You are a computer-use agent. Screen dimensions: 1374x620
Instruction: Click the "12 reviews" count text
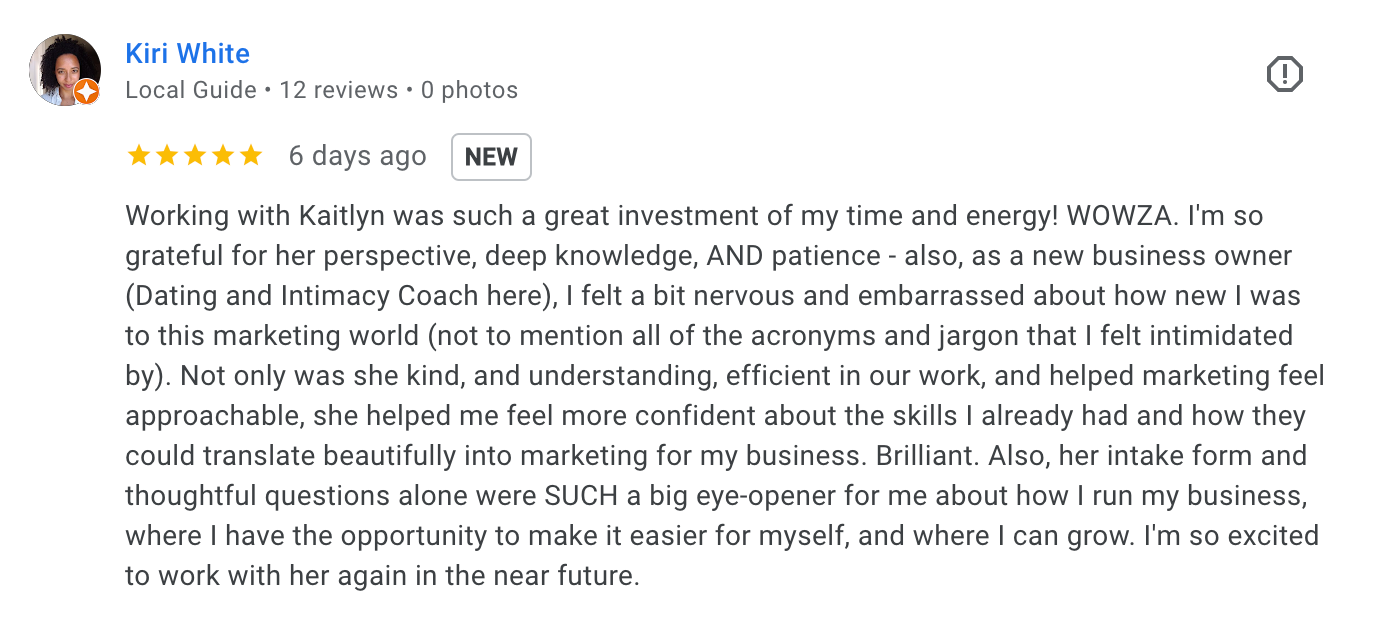[x=339, y=90]
